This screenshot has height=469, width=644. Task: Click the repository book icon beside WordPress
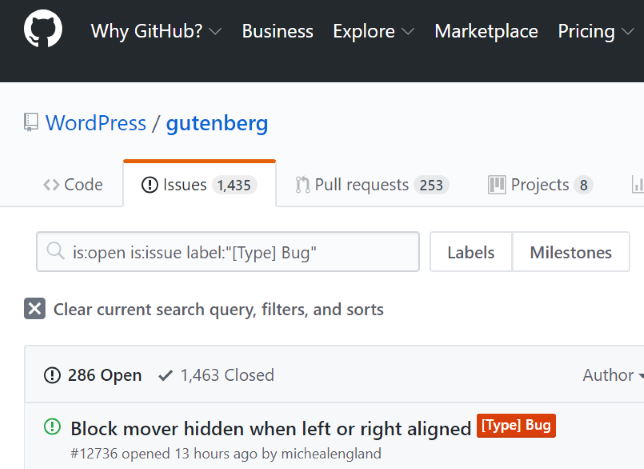(x=31, y=122)
